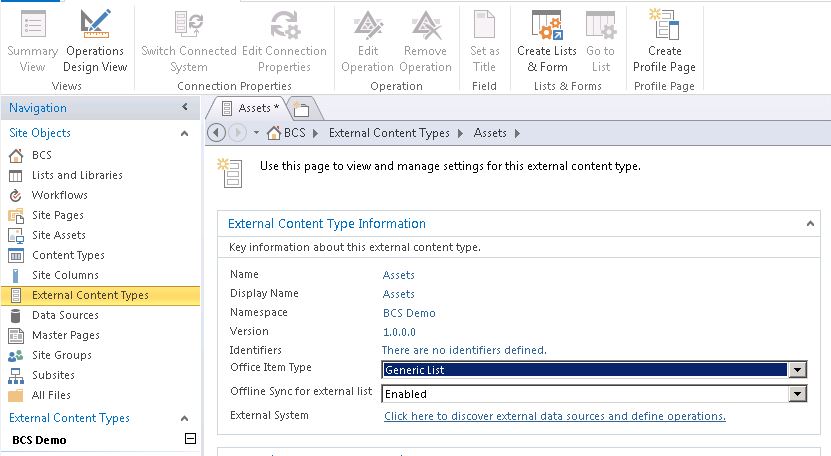Collapse the Site Objects section
Screen dimensions: 831x456
pyautogui.click(x=184, y=133)
